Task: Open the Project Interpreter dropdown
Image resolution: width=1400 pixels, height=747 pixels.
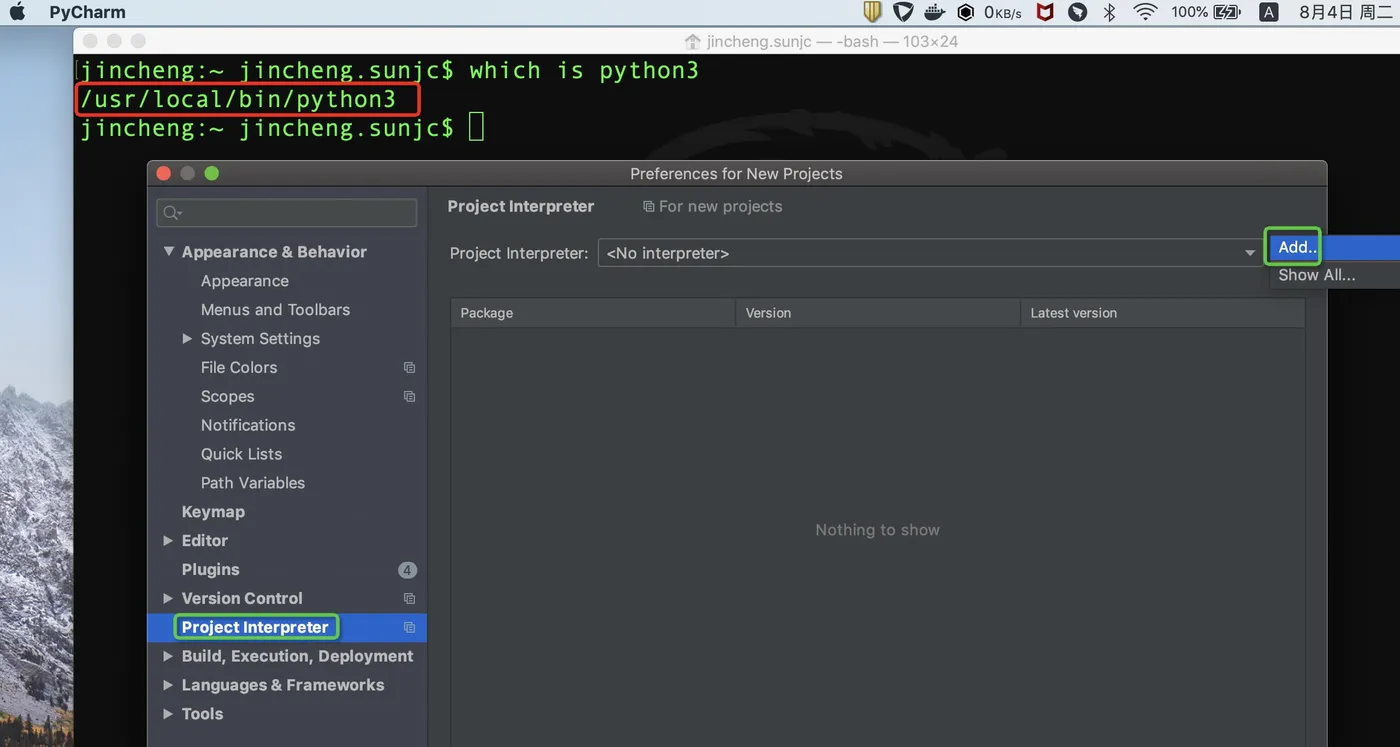Action: [930, 253]
